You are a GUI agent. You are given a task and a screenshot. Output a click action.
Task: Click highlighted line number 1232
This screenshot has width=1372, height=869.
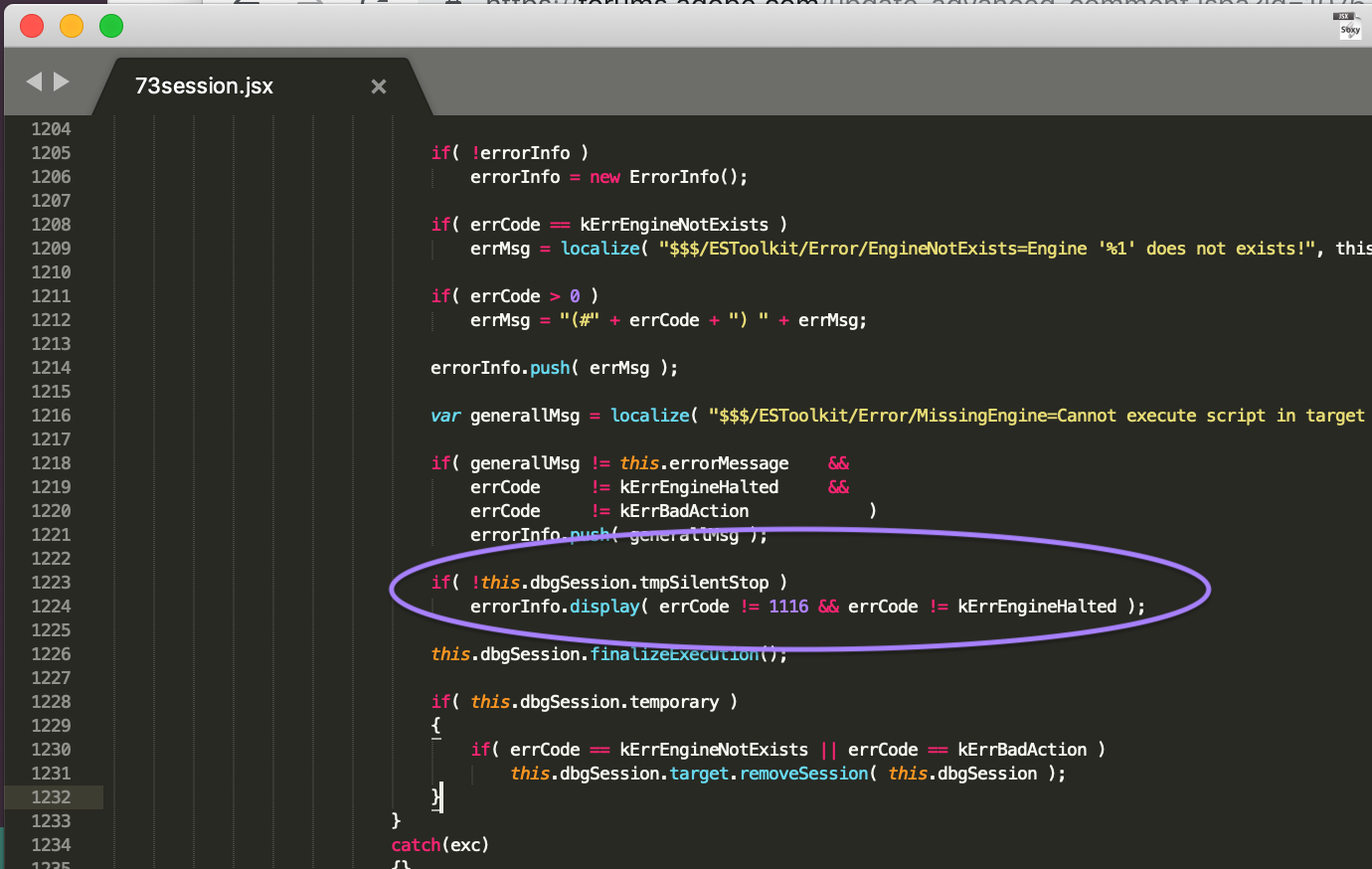[51, 797]
